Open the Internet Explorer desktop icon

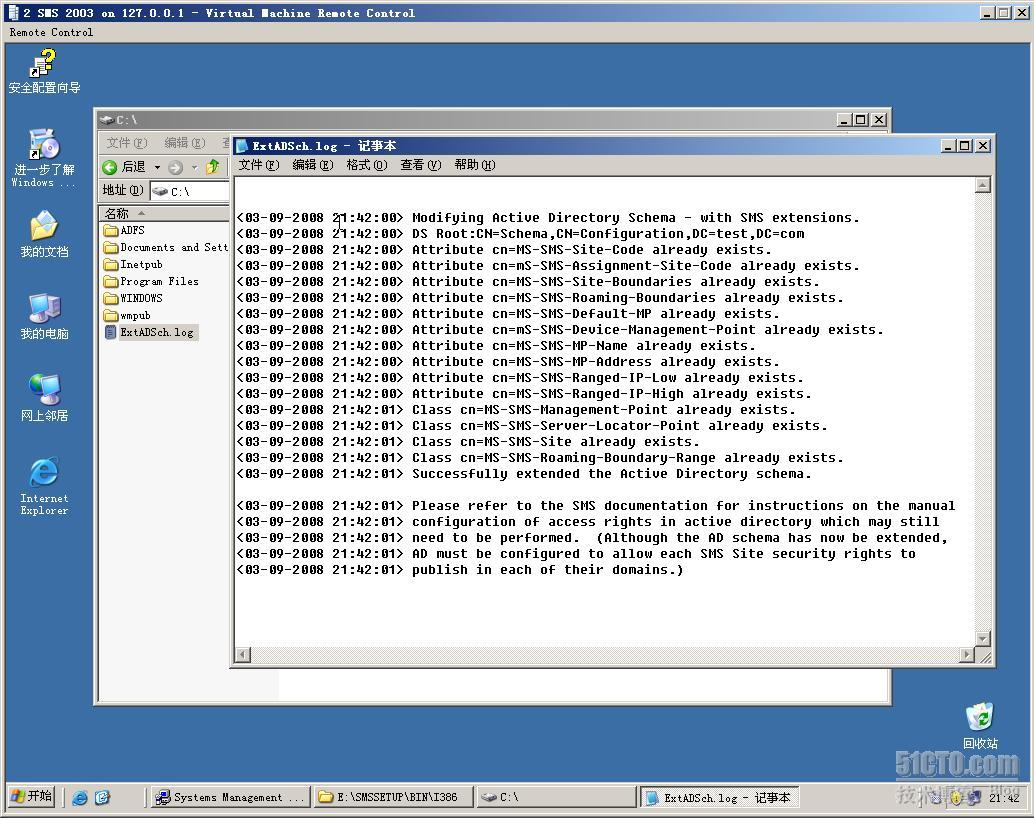(x=44, y=486)
